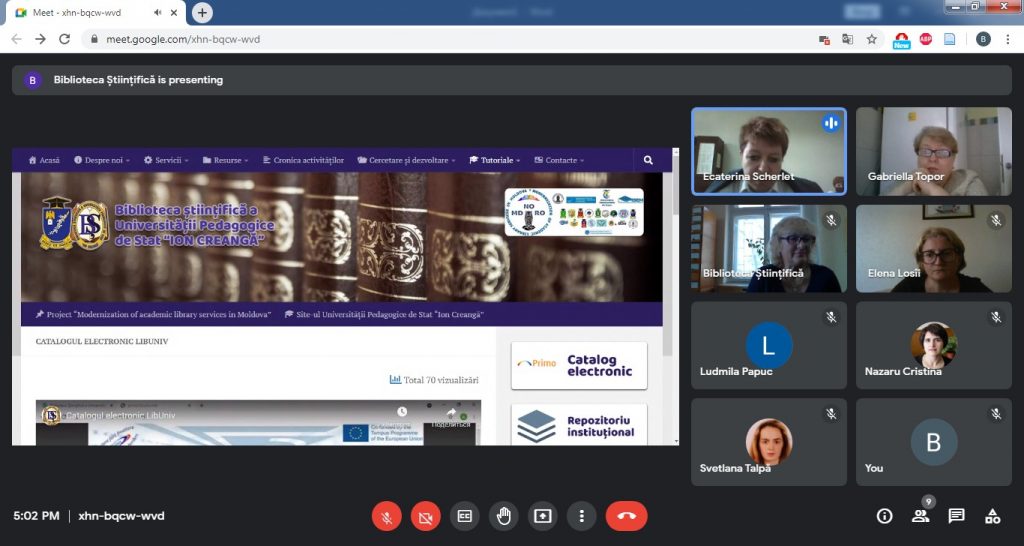
Task: Leave the call with red hang-up button
Action: [626, 516]
